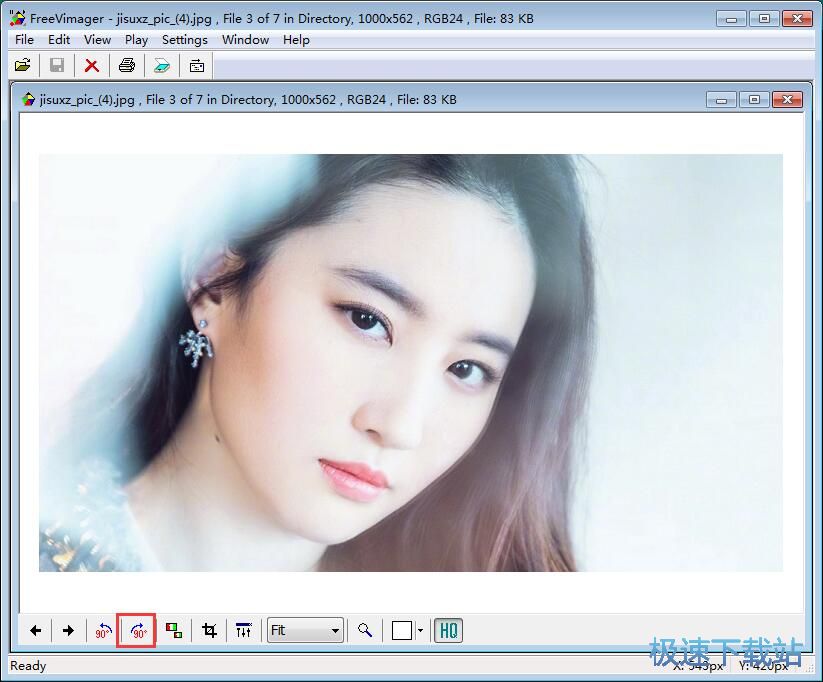Activate the magnifier zoom tool

click(365, 630)
